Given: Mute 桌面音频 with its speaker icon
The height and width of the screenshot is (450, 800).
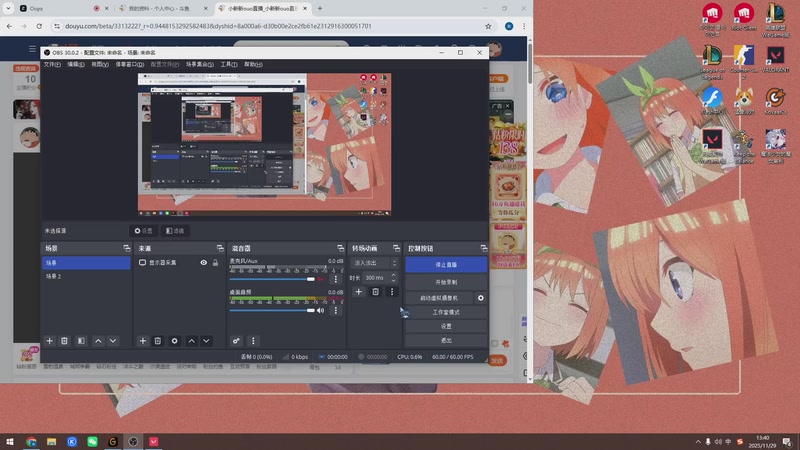Looking at the screenshot, I should point(320,310).
